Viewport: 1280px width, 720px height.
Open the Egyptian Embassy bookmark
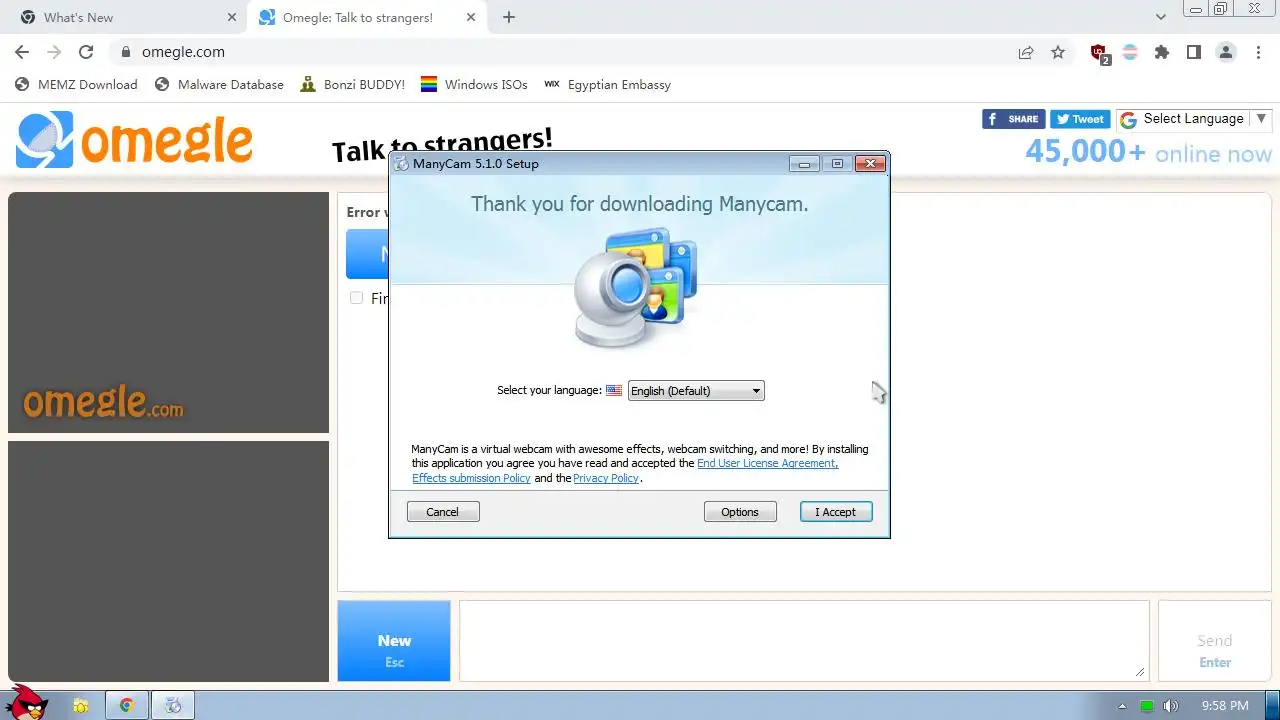point(607,85)
